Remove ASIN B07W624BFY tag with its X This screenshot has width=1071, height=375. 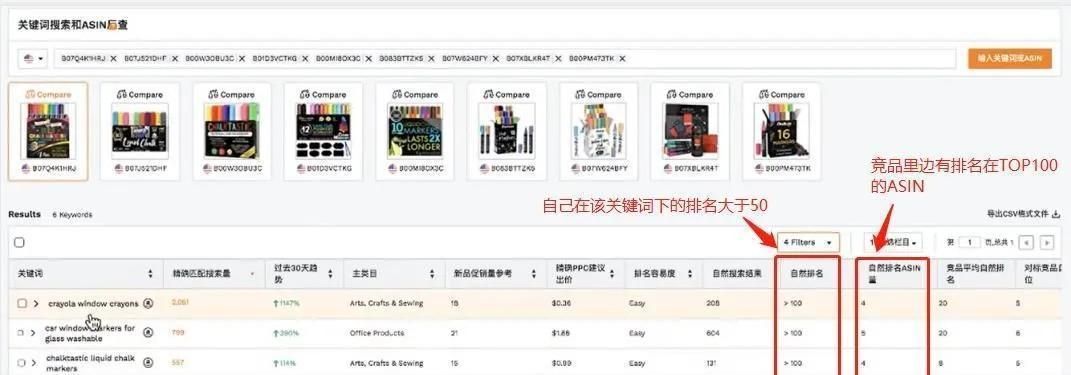coord(495,59)
